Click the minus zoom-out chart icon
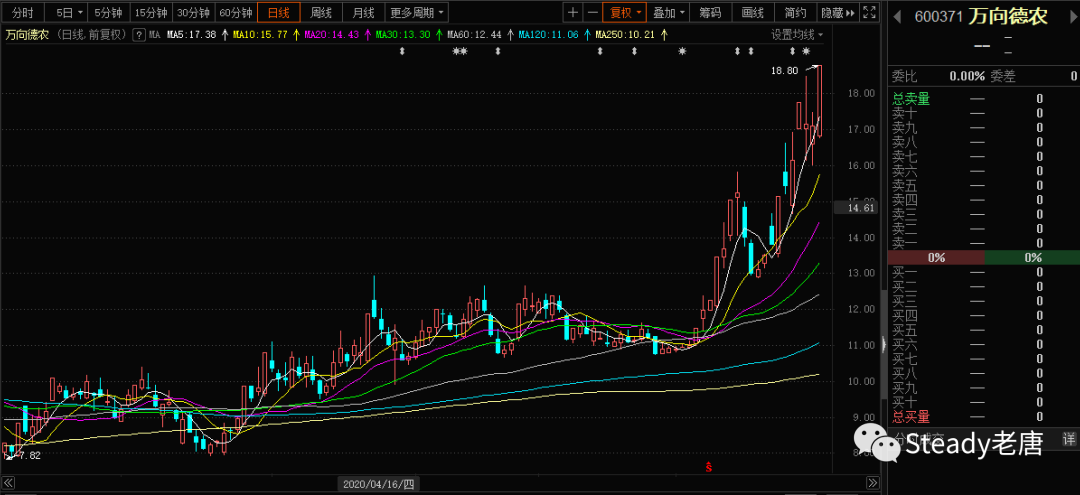The width and height of the screenshot is (1080, 495). [592, 13]
